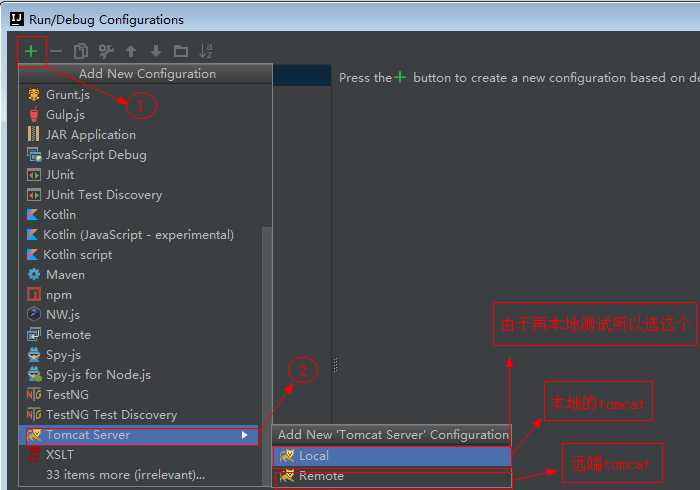
Task: Click the Remote configuration icon
Action: tap(34, 334)
